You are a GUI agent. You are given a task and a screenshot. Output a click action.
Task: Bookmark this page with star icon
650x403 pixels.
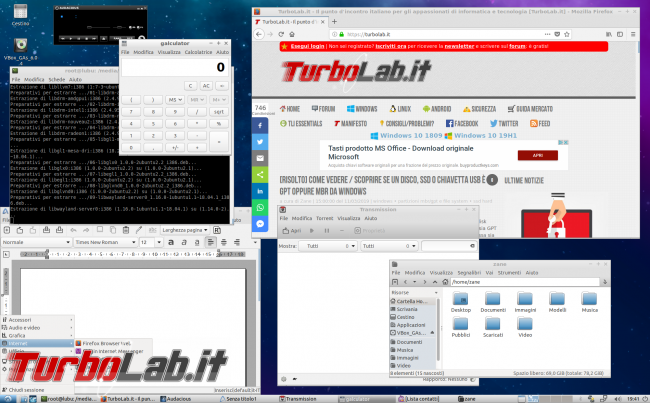point(567,34)
